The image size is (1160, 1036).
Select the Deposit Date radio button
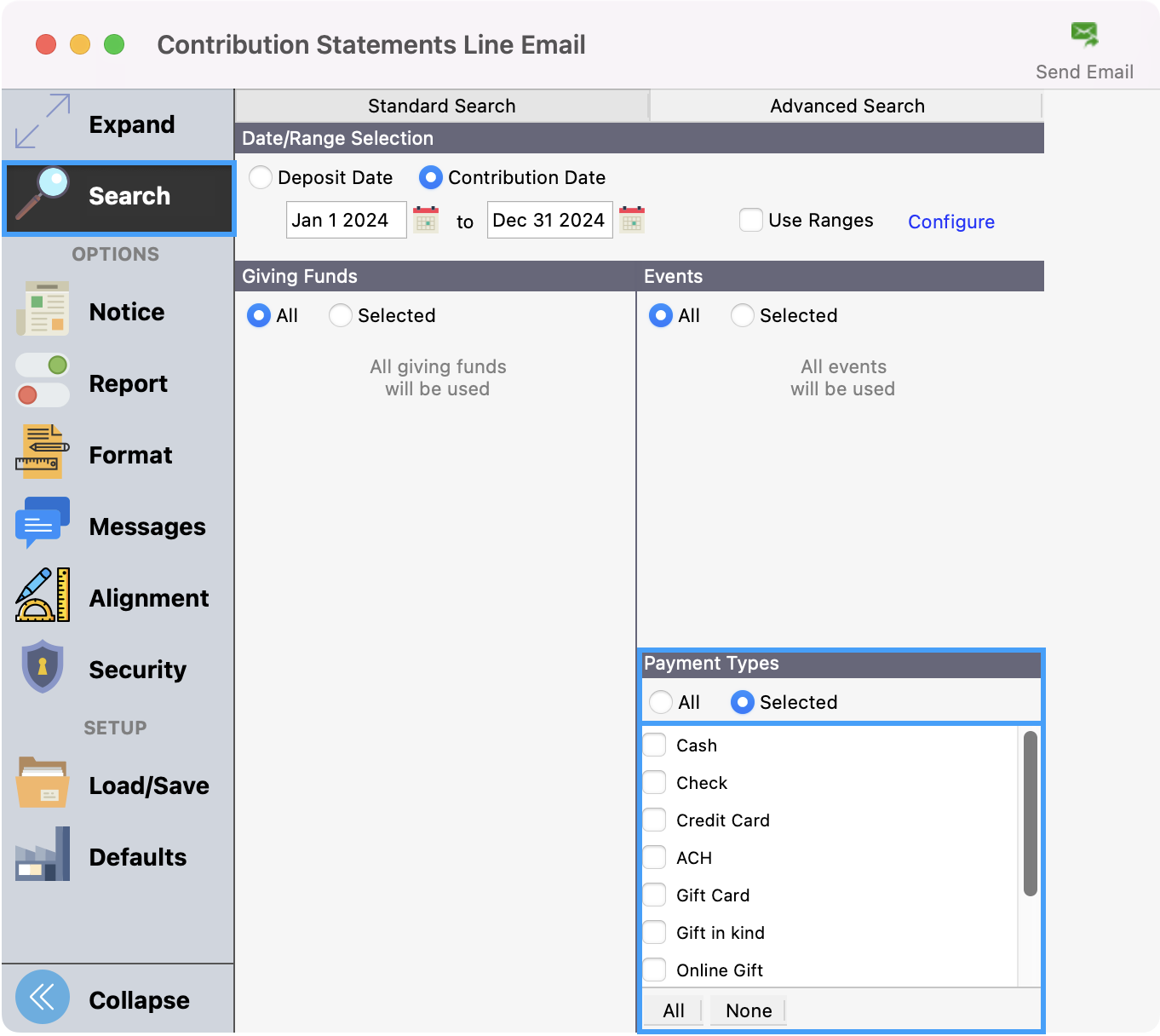(261, 177)
